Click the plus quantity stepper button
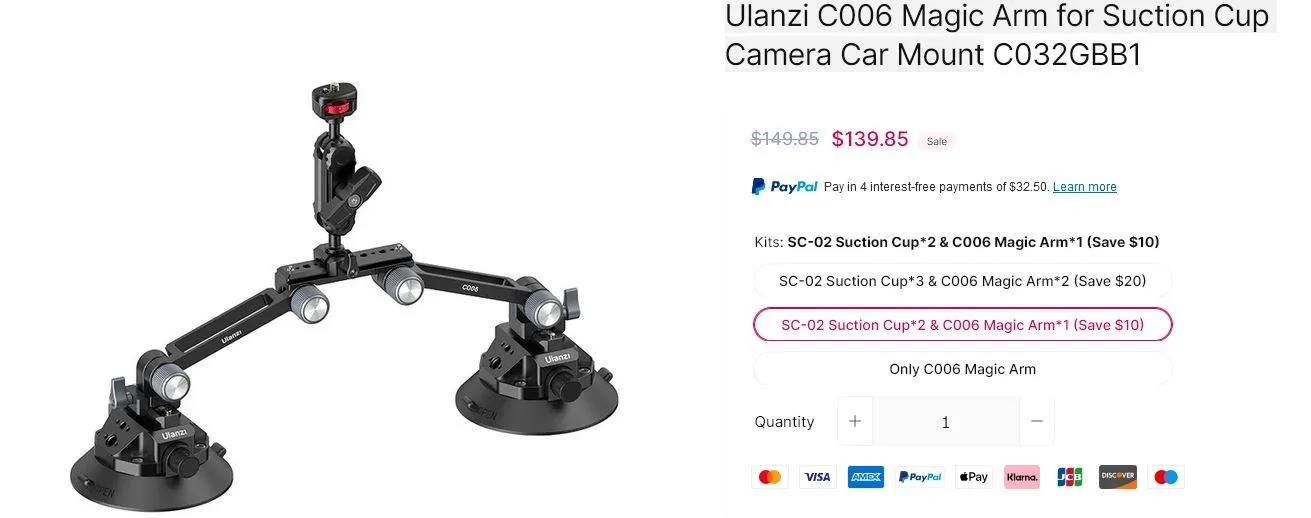The width and height of the screenshot is (1311, 518). tap(855, 422)
